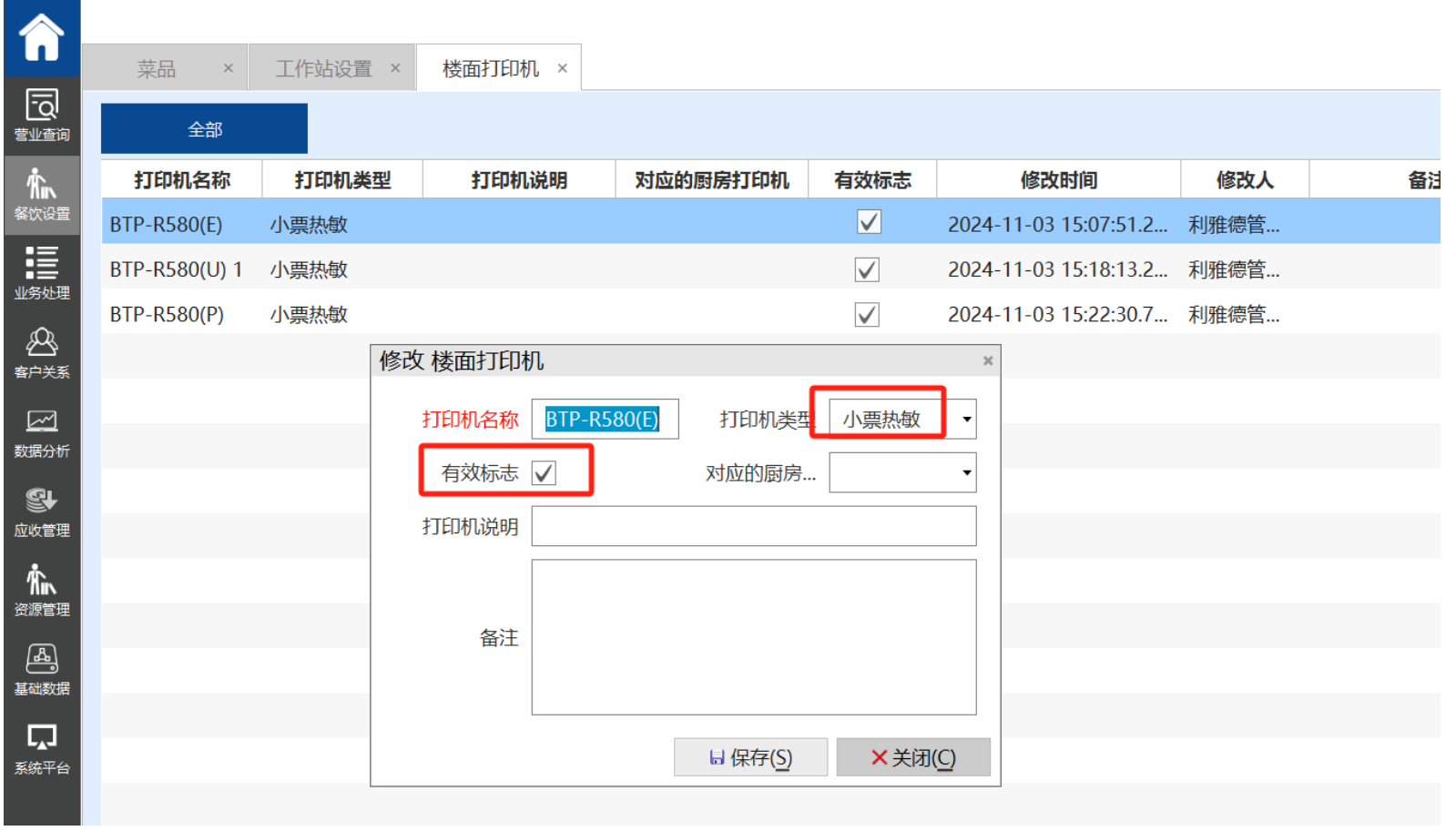This screenshot has width=1456, height=831.
Task: Sort by 有效标志 column header
Action: [872, 180]
